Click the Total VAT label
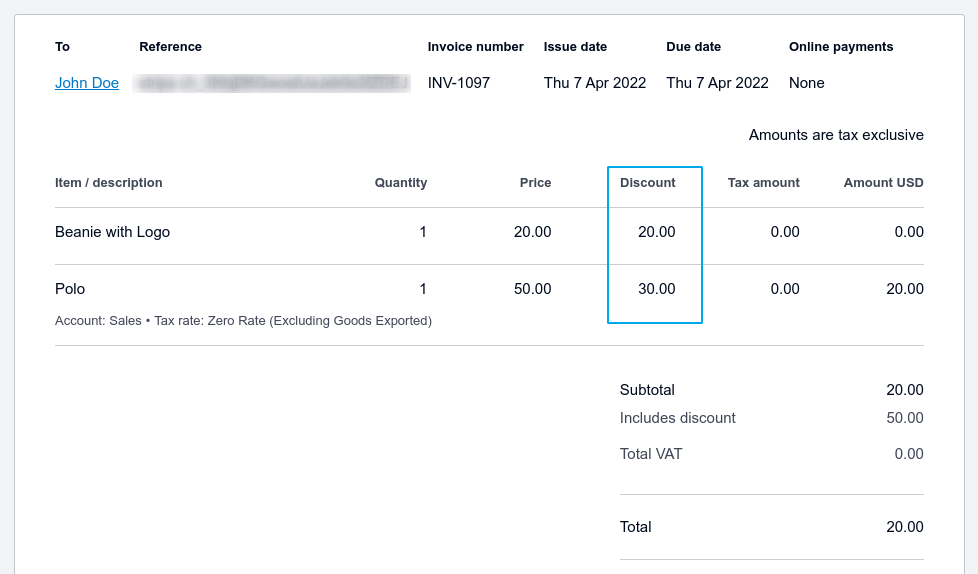The width and height of the screenshot is (978, 574). click(651, 454)
